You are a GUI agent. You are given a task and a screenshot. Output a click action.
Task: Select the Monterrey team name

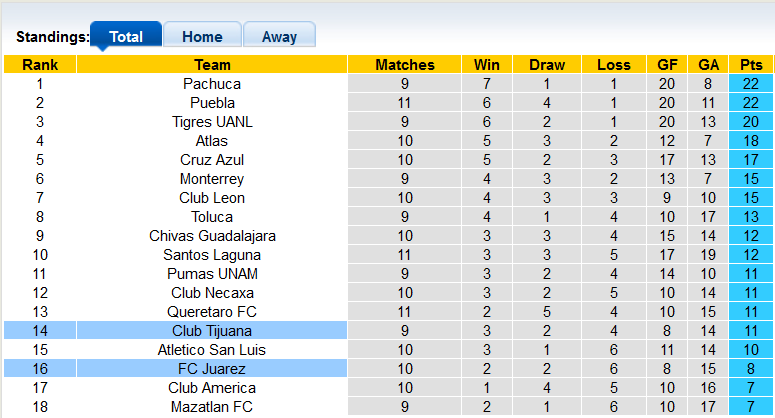pyautogui.click(x=212, y=179)
